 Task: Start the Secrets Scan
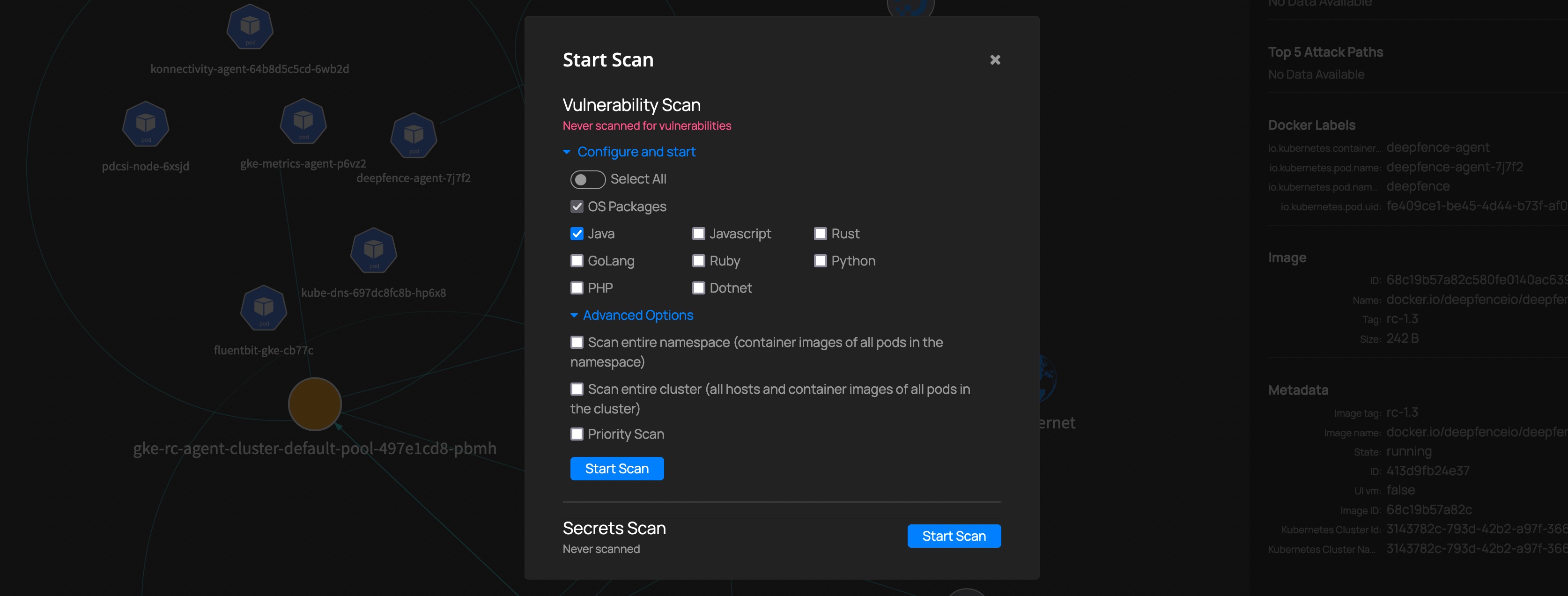point(953,536)
